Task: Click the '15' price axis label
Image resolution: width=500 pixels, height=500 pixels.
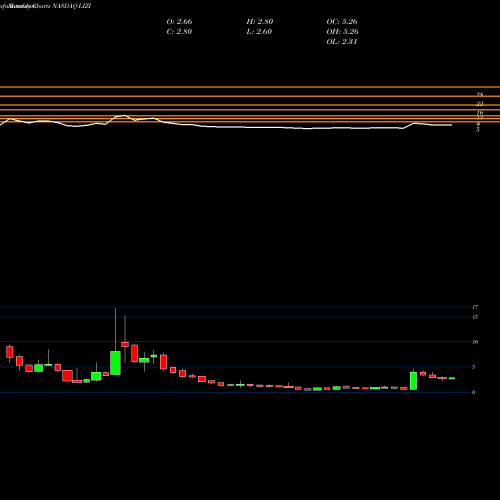Action: click(x=475, y=317)
